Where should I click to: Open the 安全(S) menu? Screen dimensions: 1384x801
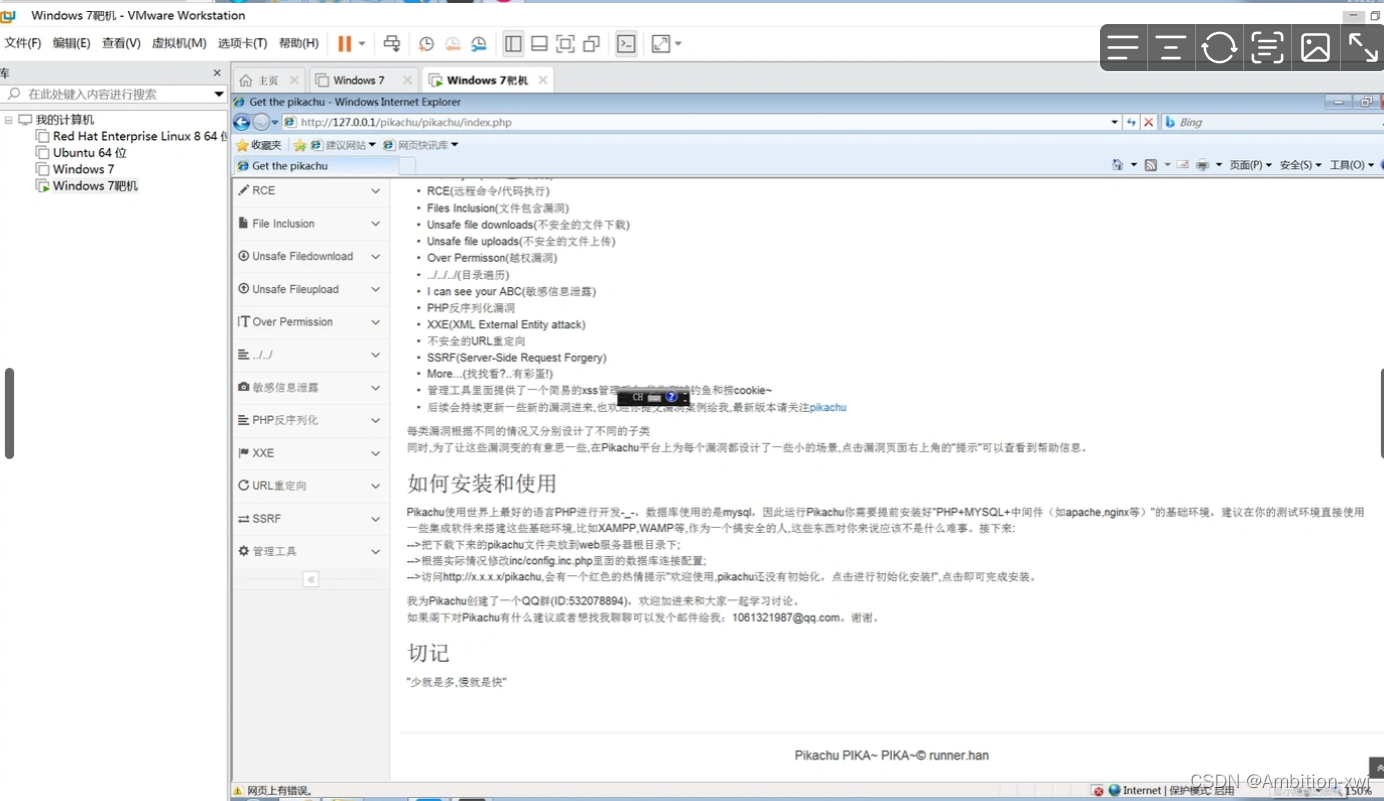tap(1301, 165)
